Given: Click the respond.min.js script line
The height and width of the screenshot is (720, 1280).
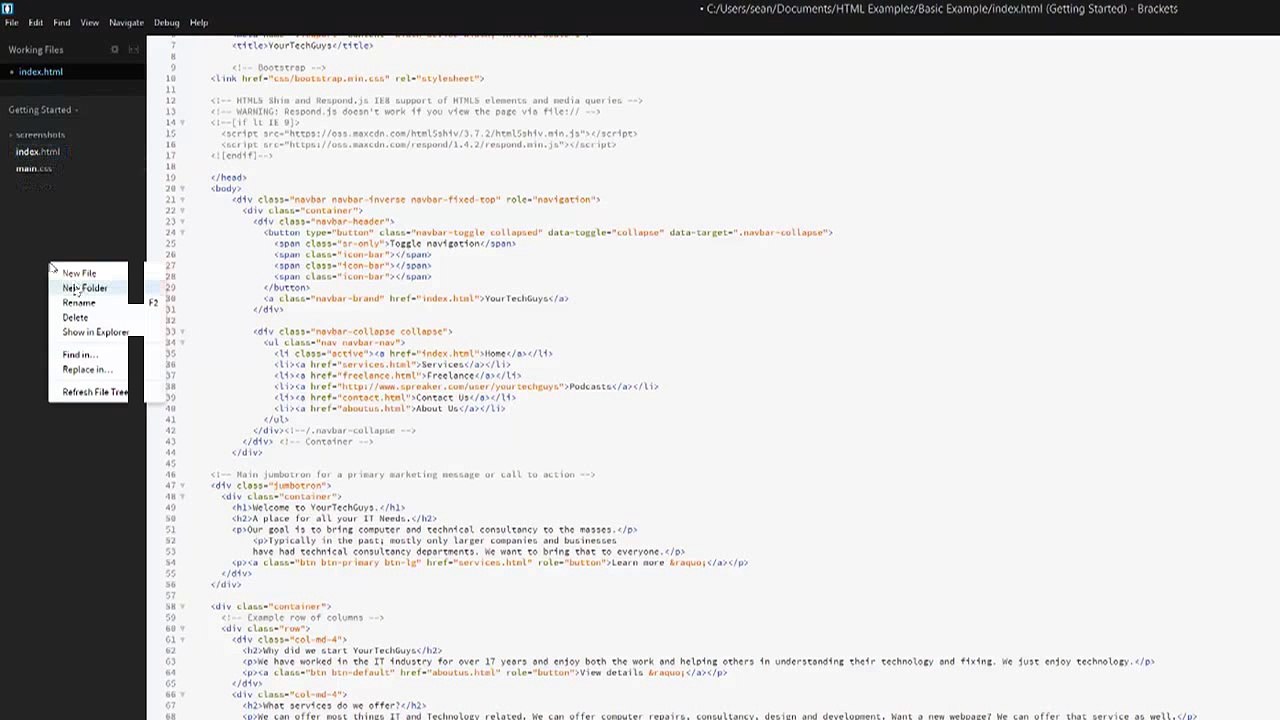Looking at the screenshot, I should pyautogui.click(x=418, y=144).
